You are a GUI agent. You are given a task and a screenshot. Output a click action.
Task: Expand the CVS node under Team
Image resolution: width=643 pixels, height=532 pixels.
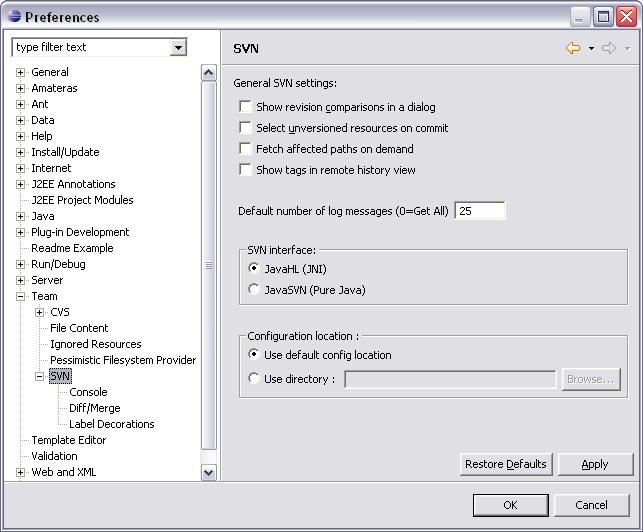point(39,313)
